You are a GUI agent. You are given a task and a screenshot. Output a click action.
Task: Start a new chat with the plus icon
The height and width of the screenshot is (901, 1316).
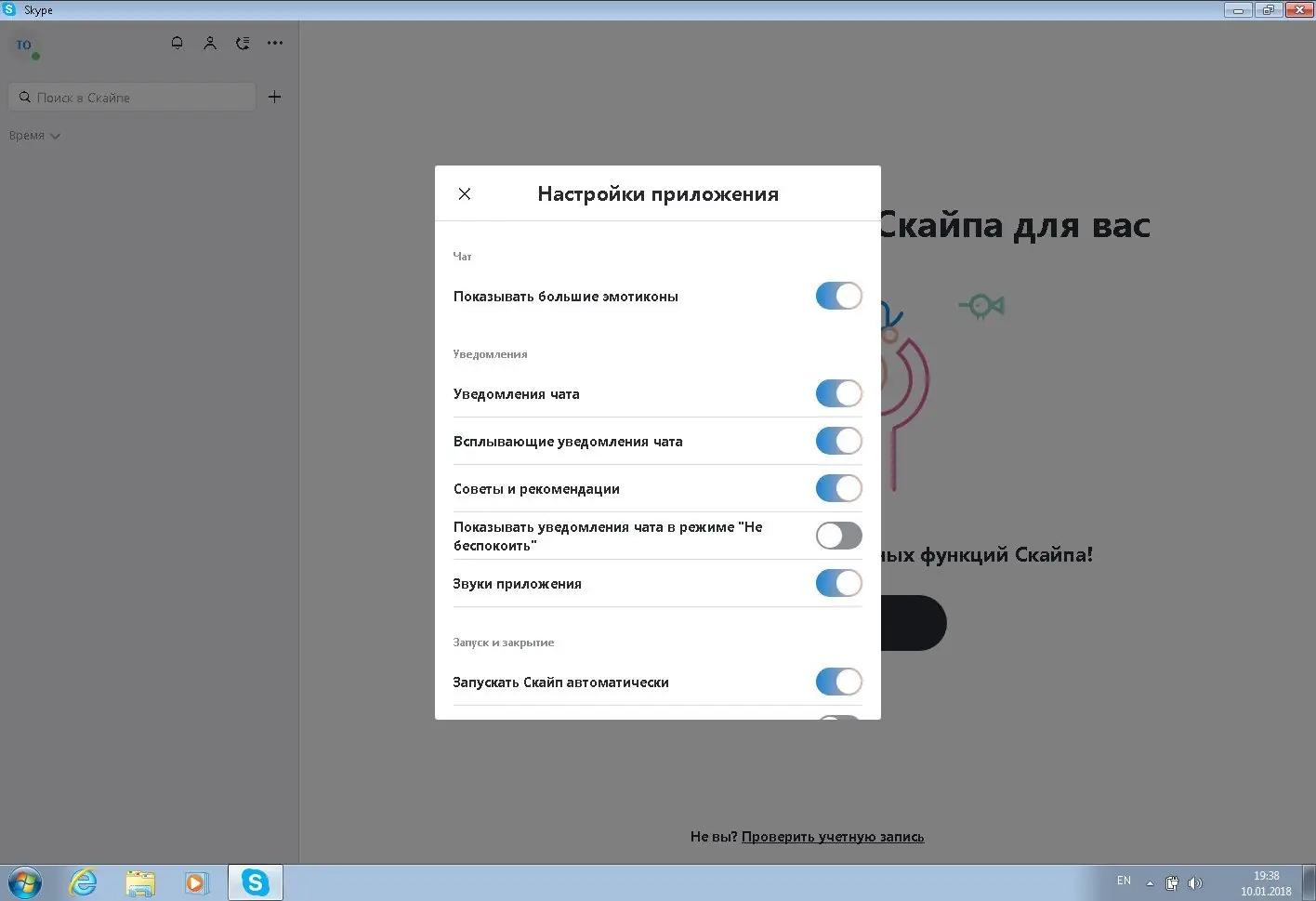[274, 96]
